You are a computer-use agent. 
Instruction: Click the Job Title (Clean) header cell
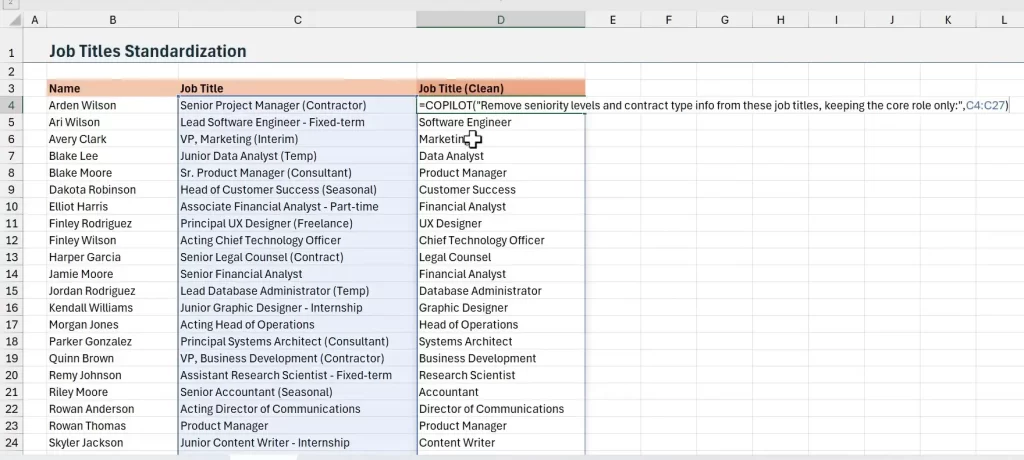tap(500, 88)
